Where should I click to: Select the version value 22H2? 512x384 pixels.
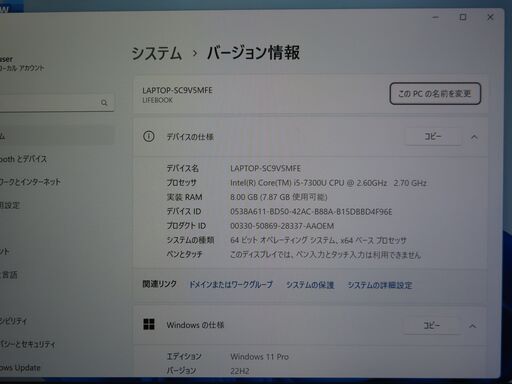(x=240, y=371)
